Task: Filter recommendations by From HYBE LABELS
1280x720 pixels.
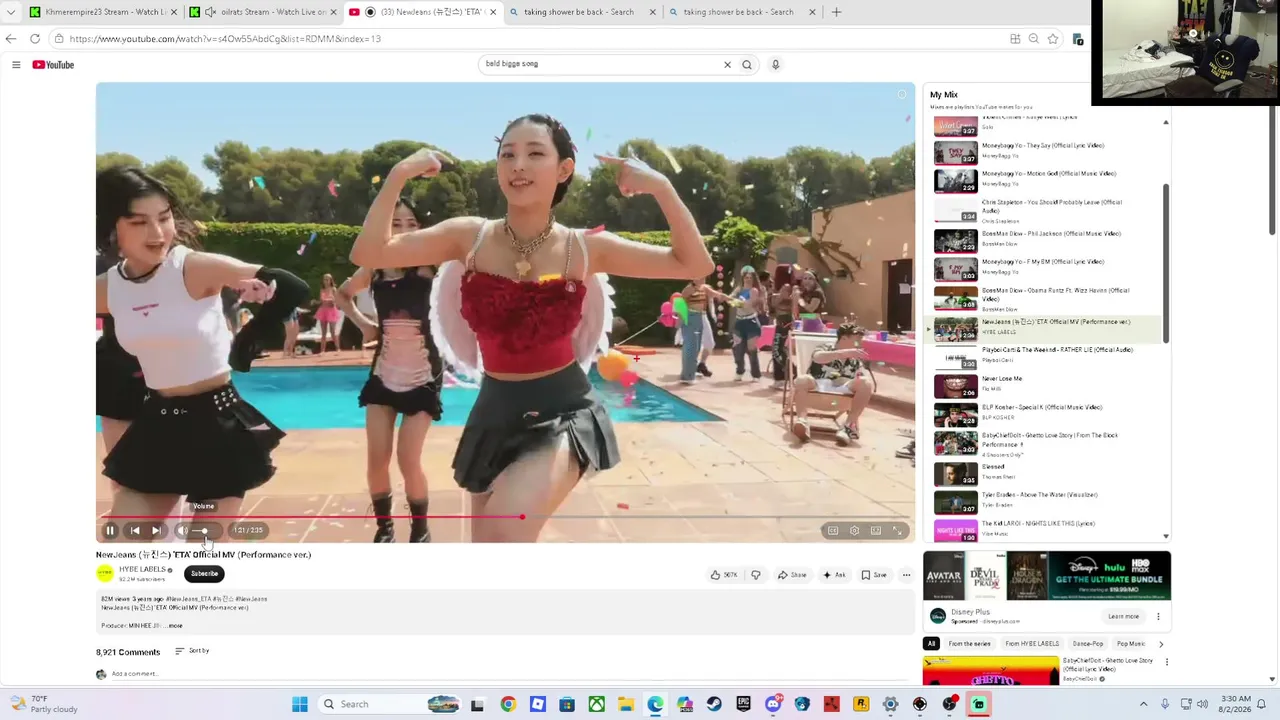Action: (x=1032, y=644)
